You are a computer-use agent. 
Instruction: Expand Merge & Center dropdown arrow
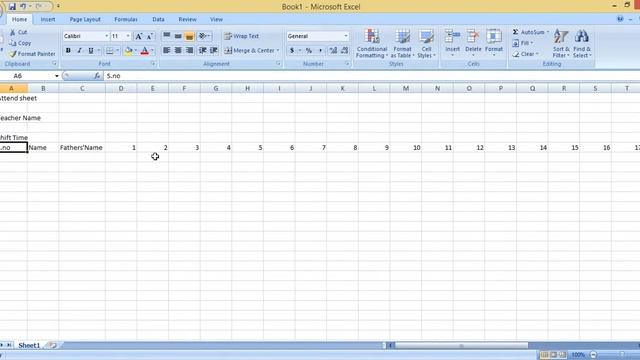tap(278, 51)
